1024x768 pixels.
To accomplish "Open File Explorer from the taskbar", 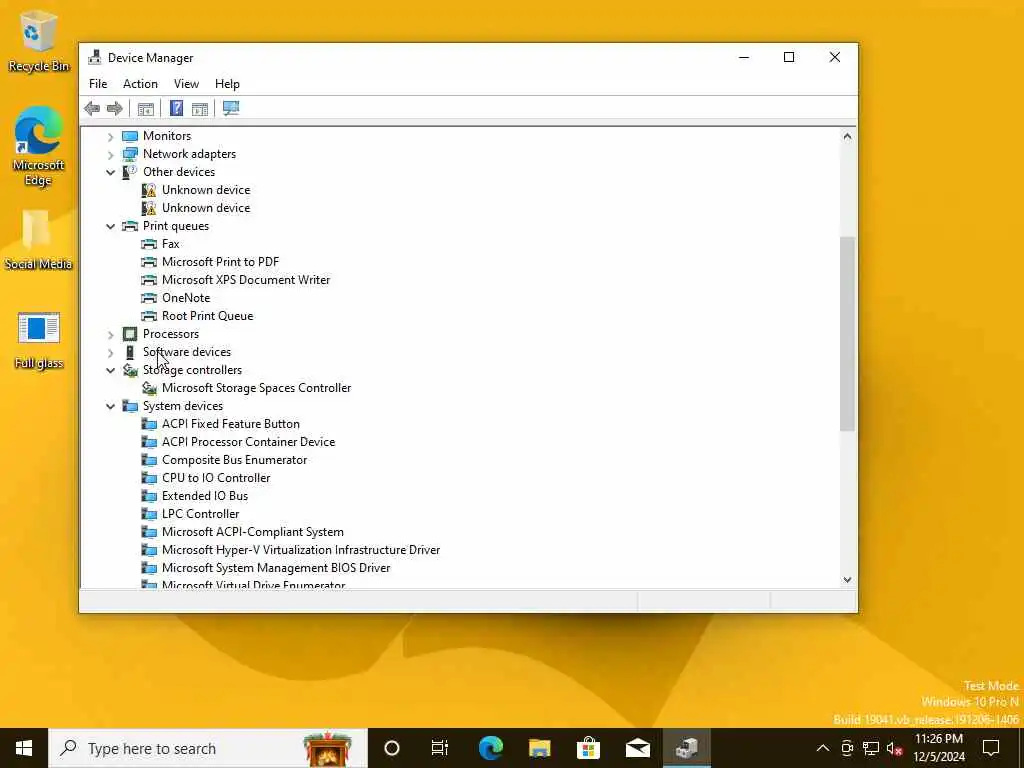I will [x=539, y=748].
